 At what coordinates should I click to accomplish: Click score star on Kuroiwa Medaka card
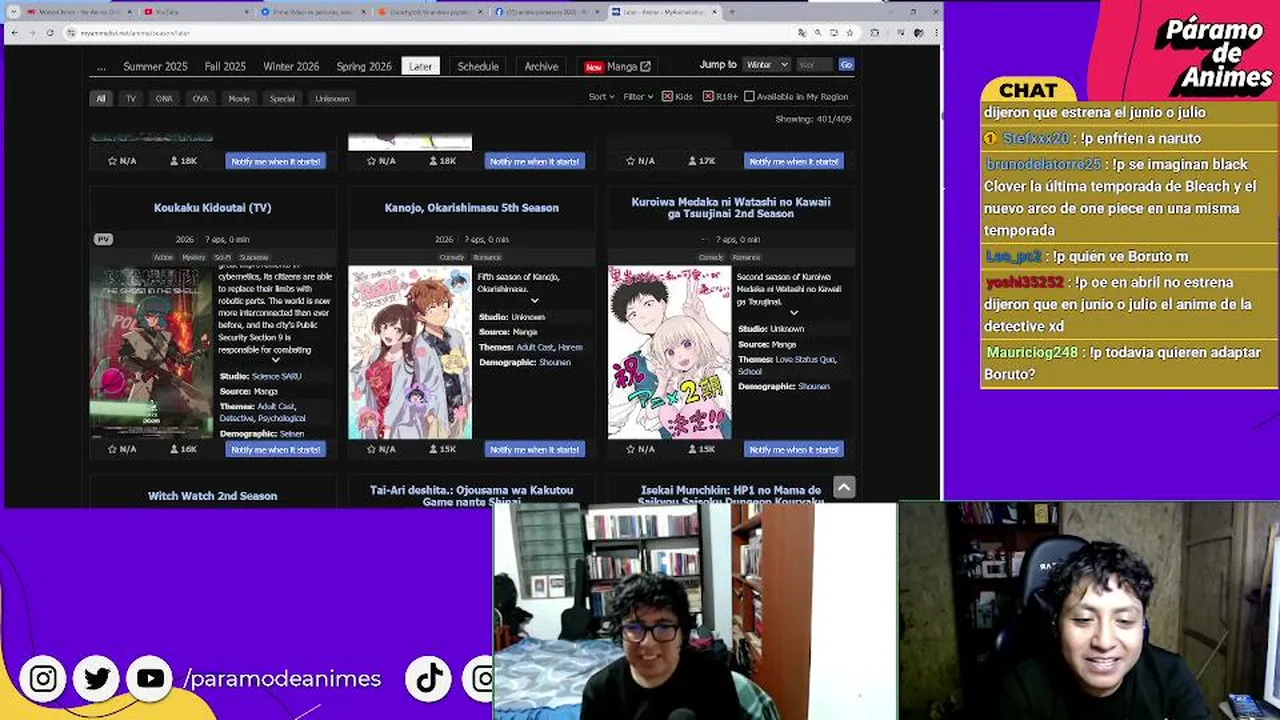630,449
